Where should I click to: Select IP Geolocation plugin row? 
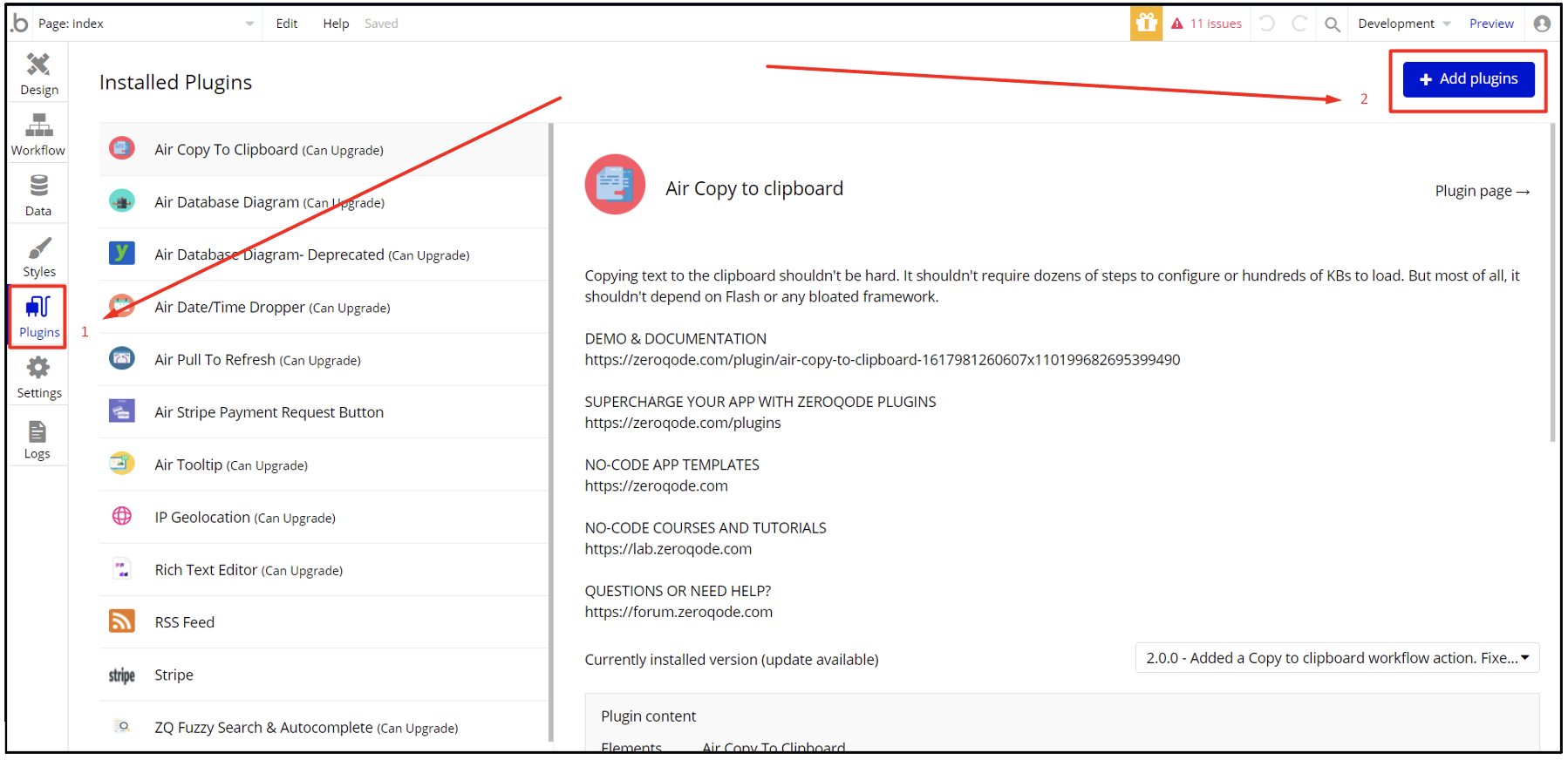pos(324,517)
